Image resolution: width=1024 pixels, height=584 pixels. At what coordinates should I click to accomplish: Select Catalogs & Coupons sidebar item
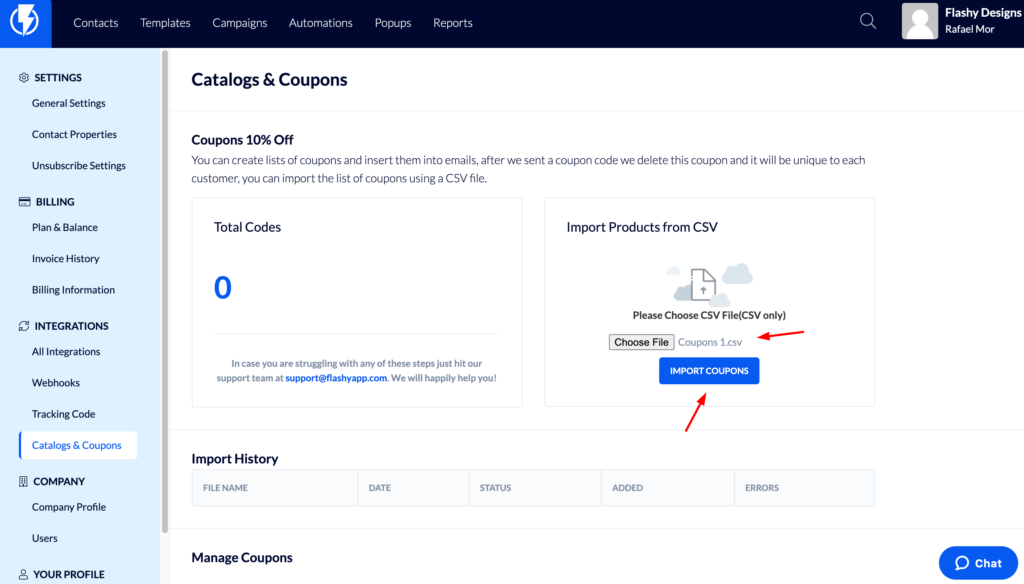pyautogui.click(x=78, y=445)
